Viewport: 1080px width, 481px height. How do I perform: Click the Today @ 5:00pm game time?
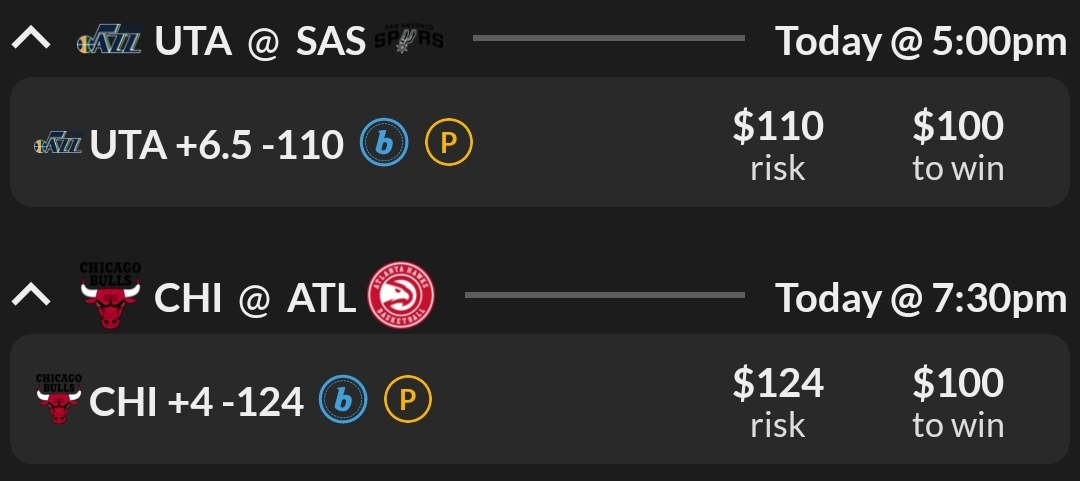(921, 42)
